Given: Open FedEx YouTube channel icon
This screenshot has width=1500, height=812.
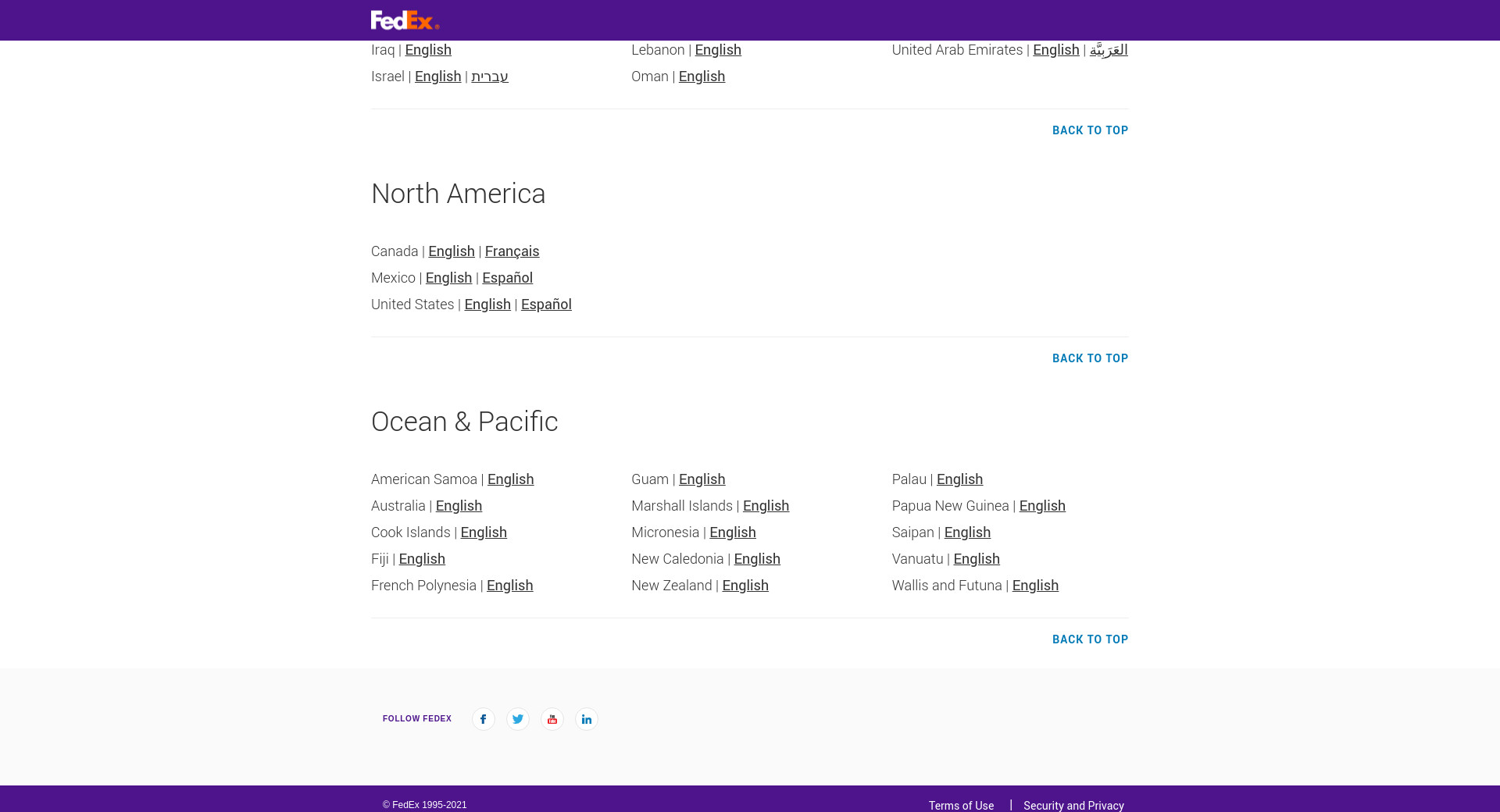Looking at the screenshot, I should [552, 719].
